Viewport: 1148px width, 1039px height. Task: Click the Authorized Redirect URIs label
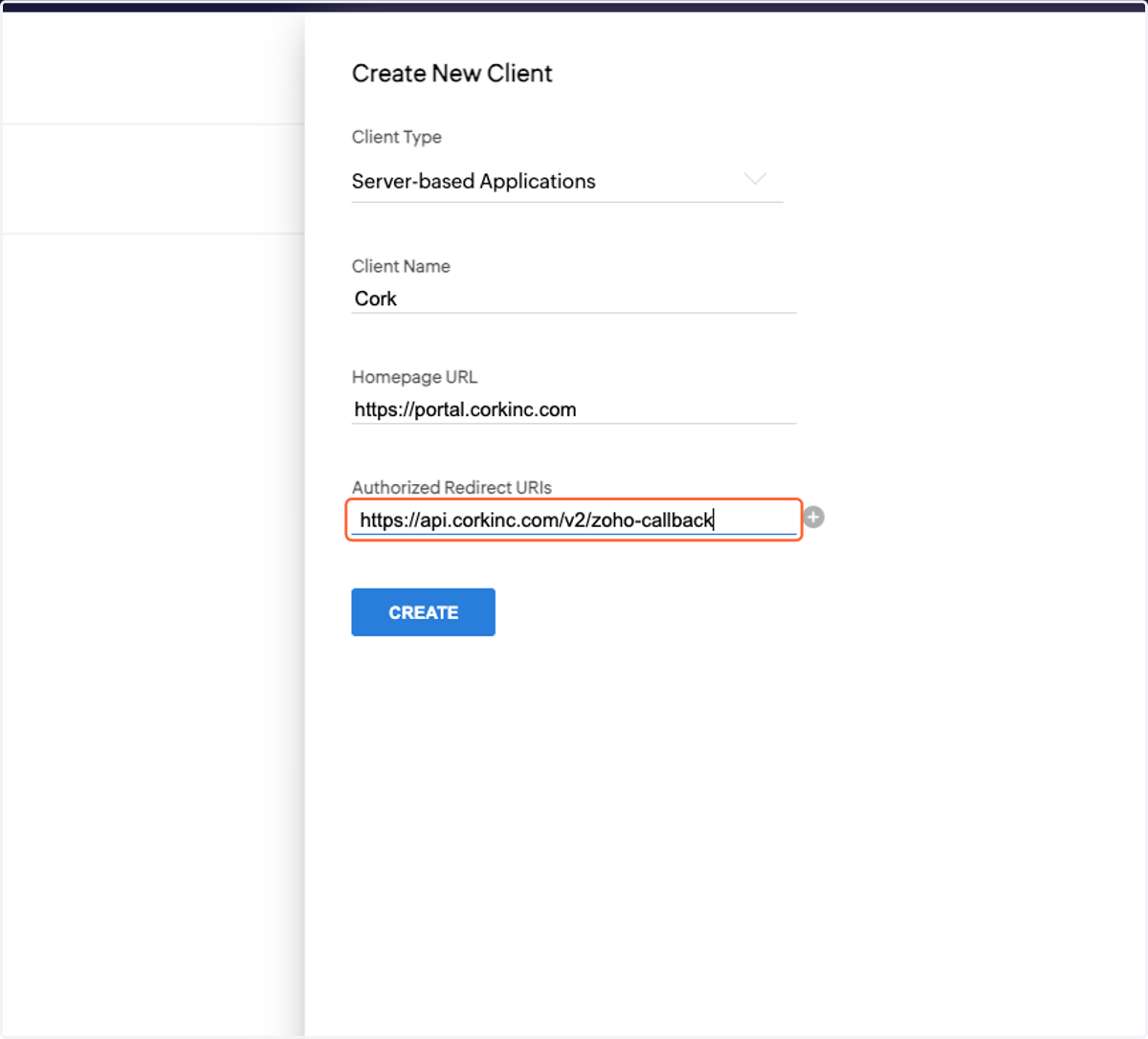click(452, 487)
